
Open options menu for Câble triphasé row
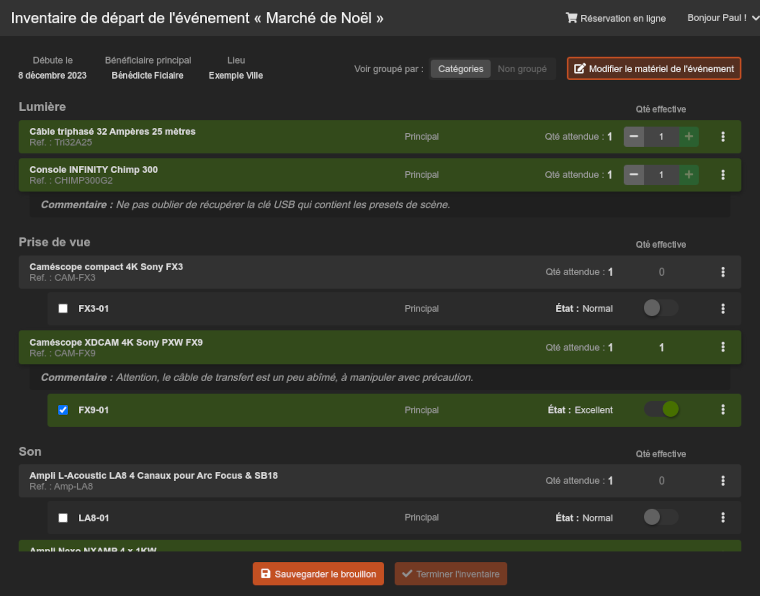point(723,137)
